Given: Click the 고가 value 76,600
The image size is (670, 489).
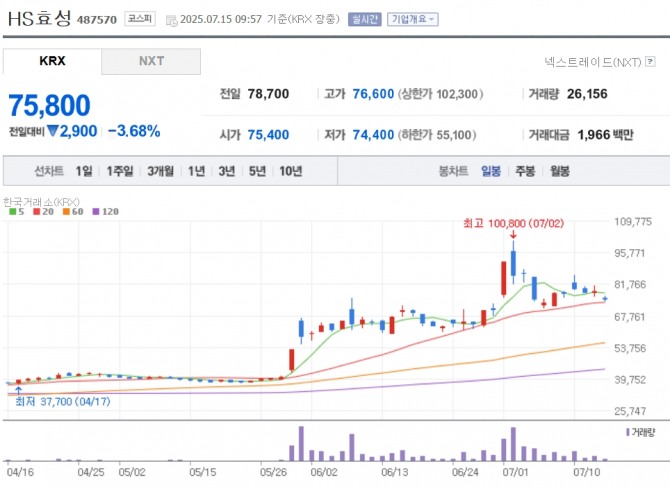Looking at the screenshot, I should [x=373, y=94].
